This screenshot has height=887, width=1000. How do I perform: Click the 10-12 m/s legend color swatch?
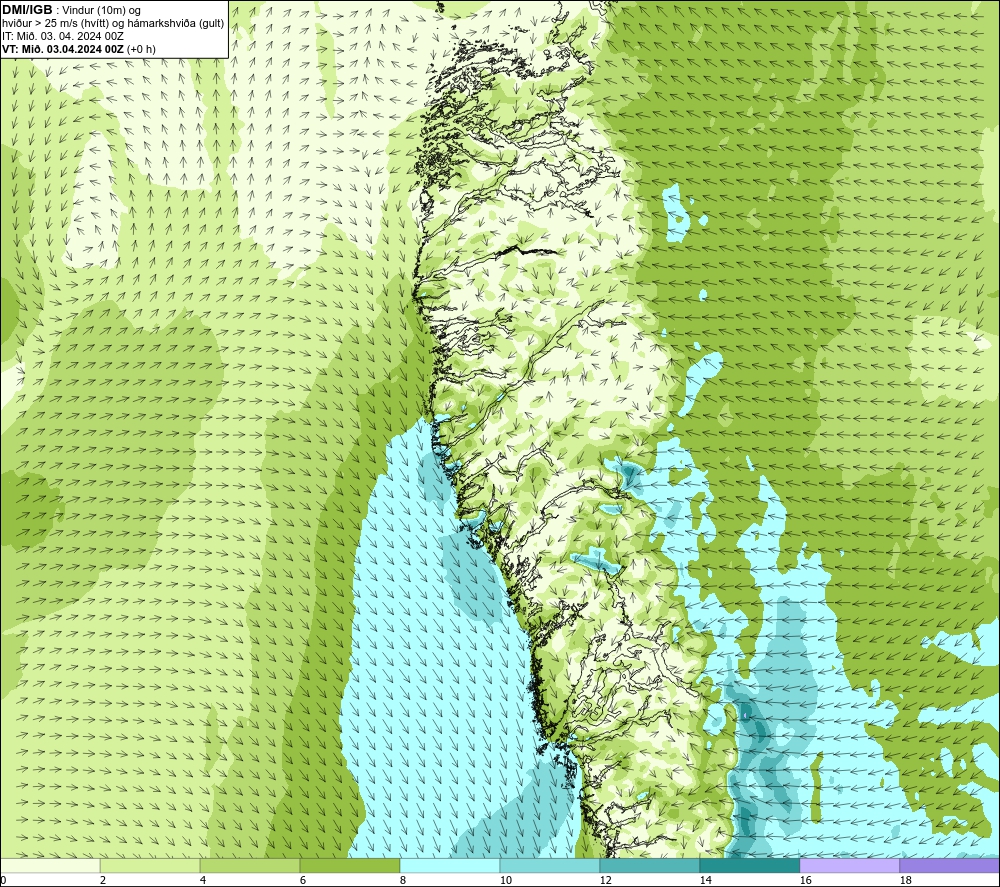[550, 865]
